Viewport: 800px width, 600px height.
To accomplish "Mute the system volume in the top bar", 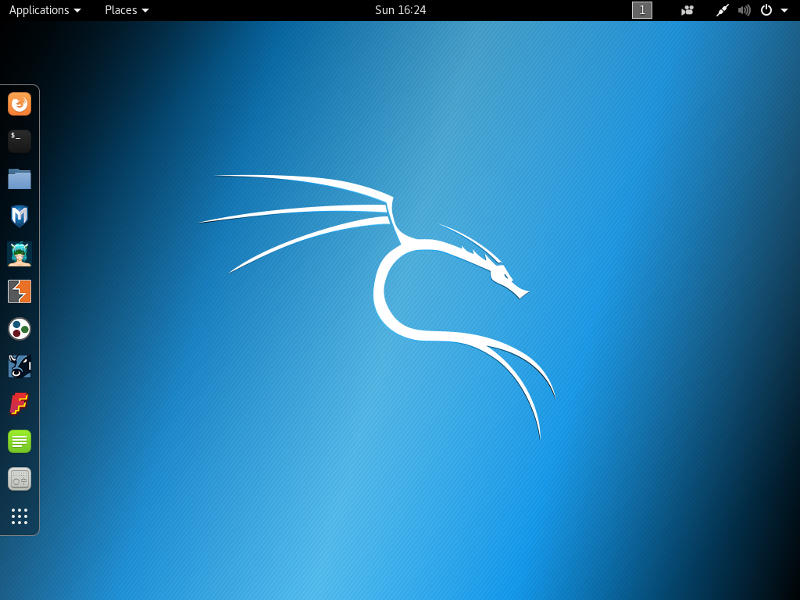I will tap(744, 10).
